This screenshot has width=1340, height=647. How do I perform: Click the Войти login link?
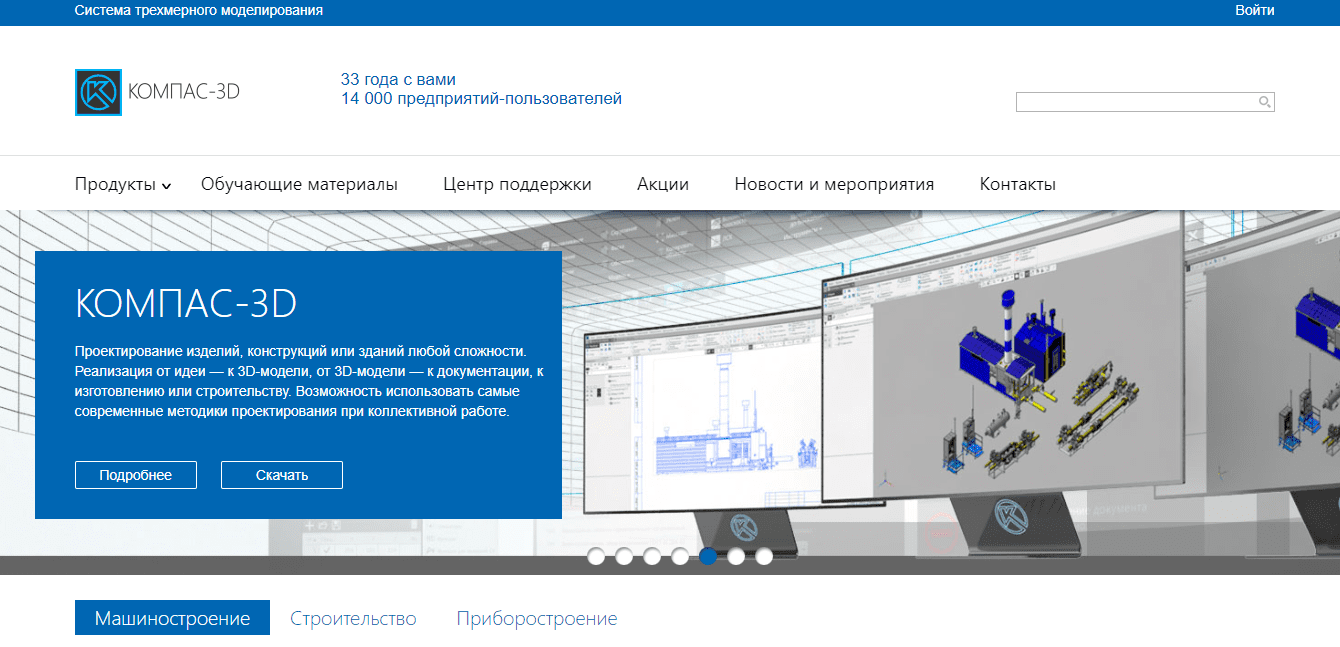tap(1255, 11)
